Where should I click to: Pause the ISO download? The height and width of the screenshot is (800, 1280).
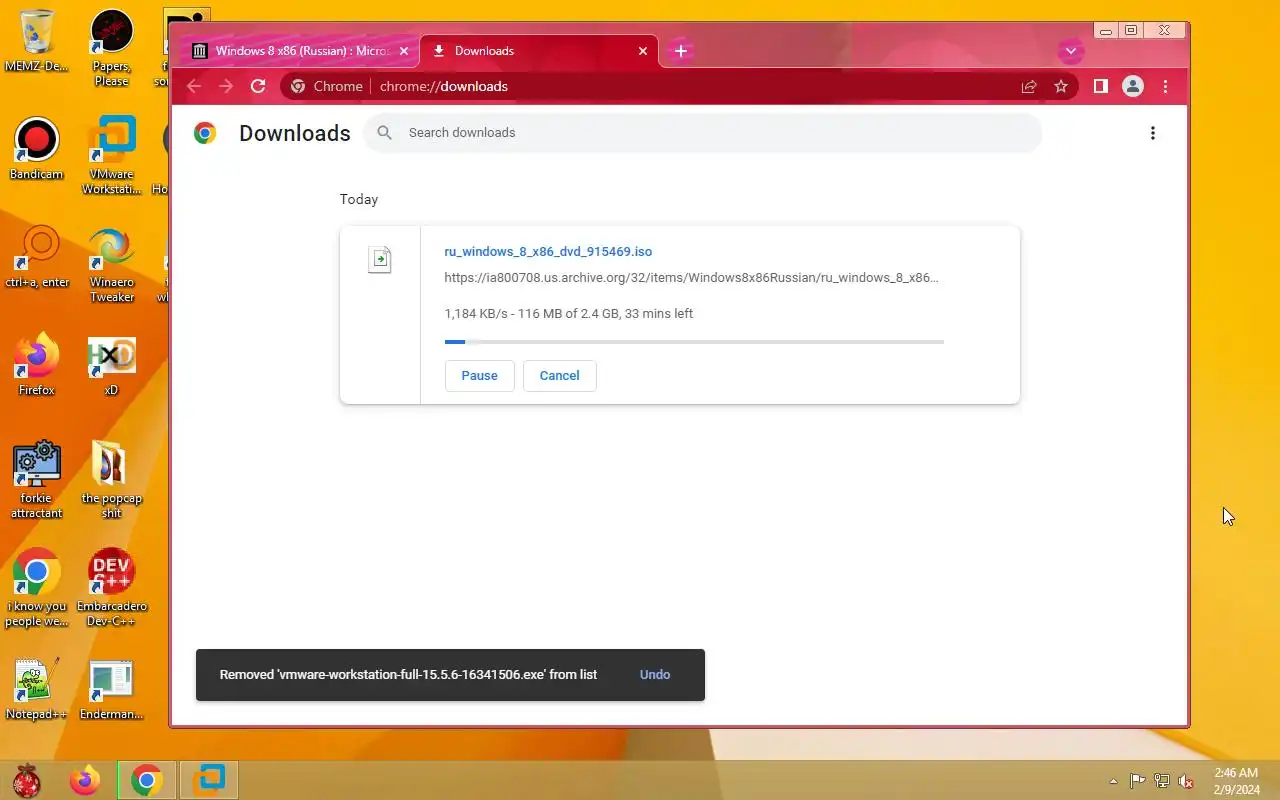[479, 375]
